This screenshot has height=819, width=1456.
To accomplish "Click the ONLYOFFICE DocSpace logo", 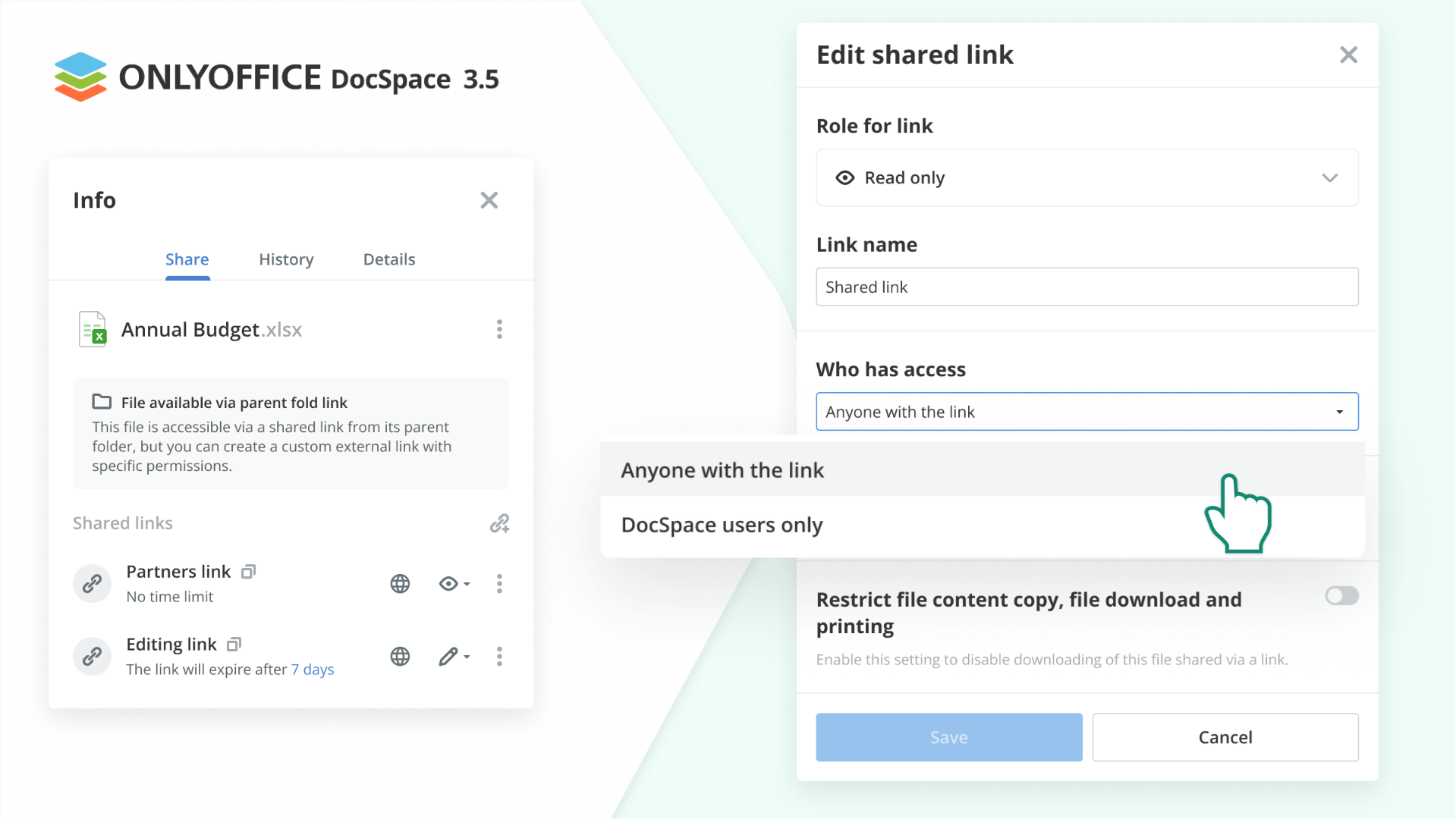I will point(277,77).
